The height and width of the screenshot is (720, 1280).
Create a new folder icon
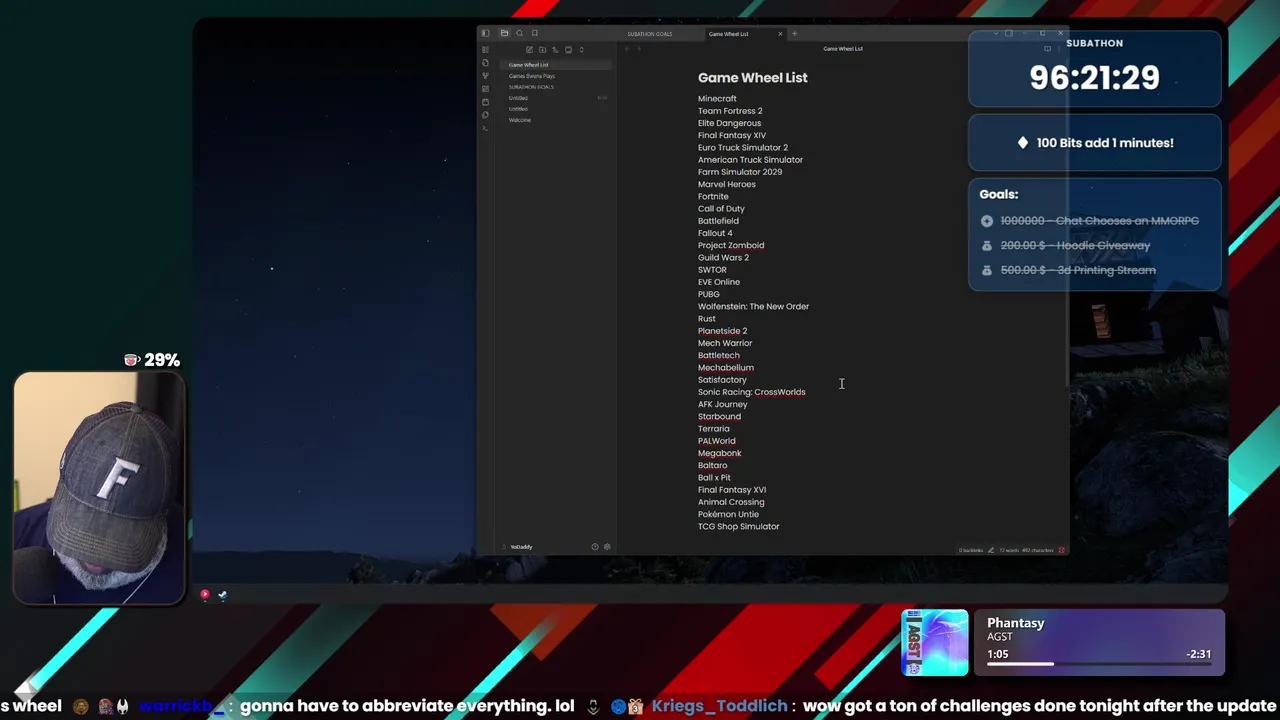(542, 50)
